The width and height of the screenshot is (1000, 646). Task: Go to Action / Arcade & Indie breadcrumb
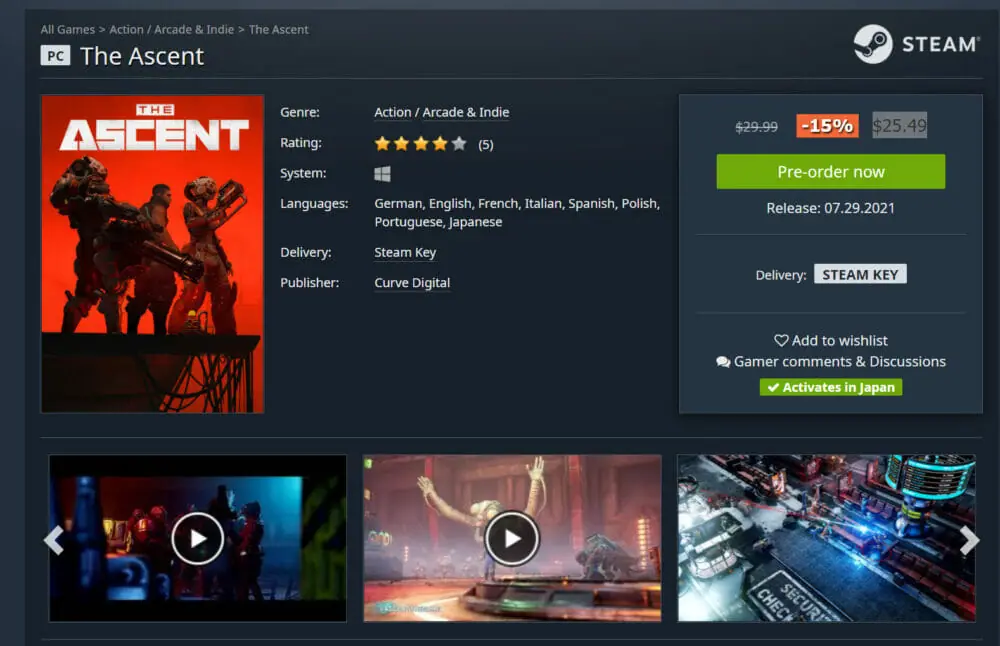(171, 30)
